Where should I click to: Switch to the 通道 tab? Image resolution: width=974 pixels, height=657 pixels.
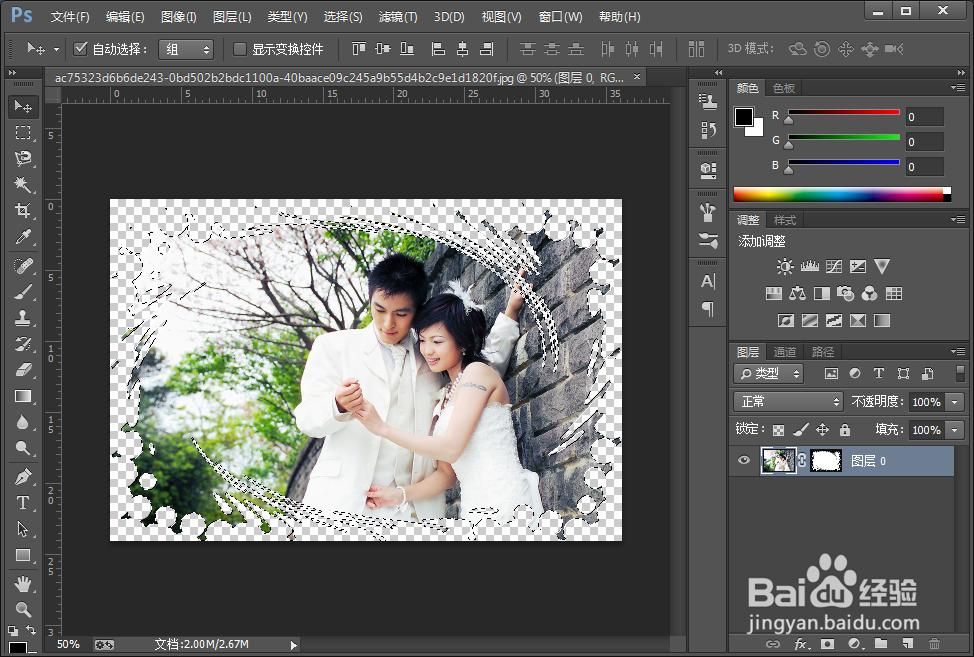tap(785, 352)
